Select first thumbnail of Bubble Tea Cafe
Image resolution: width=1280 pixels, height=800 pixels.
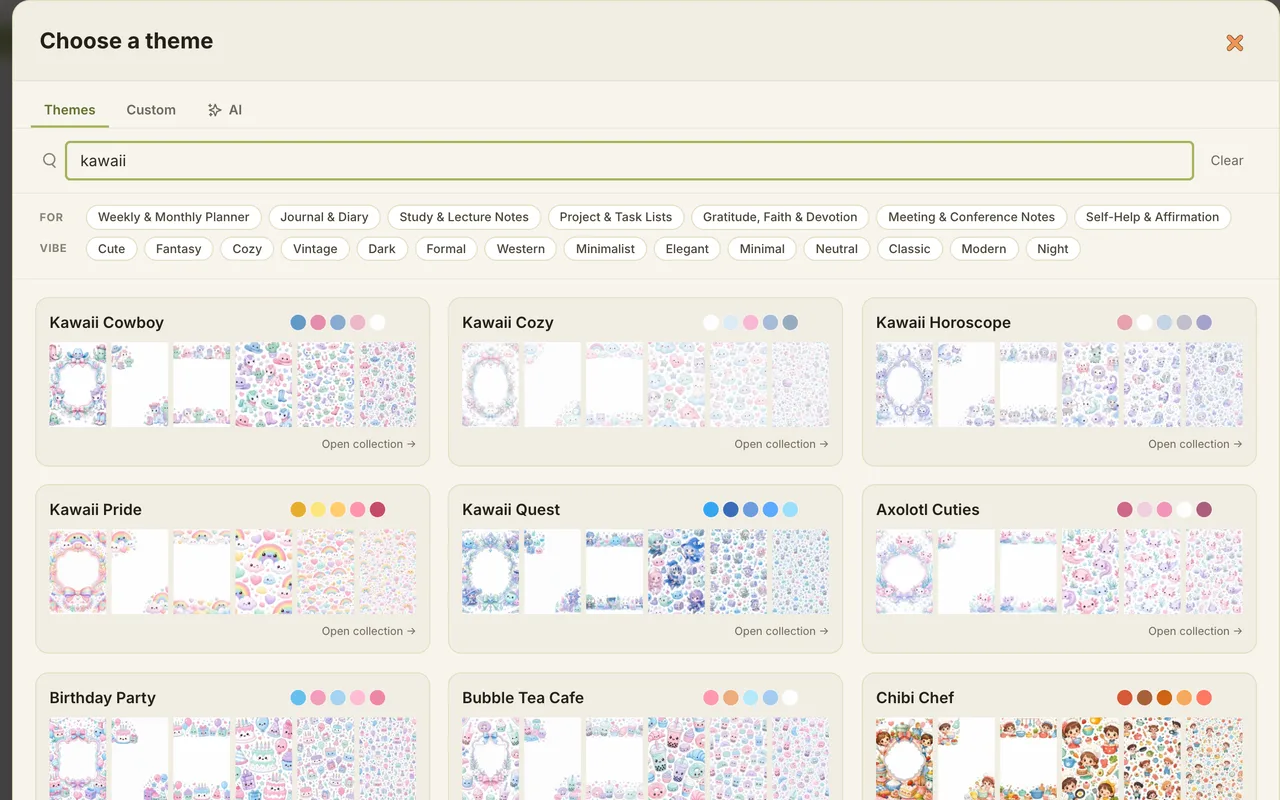coord(491,758)
